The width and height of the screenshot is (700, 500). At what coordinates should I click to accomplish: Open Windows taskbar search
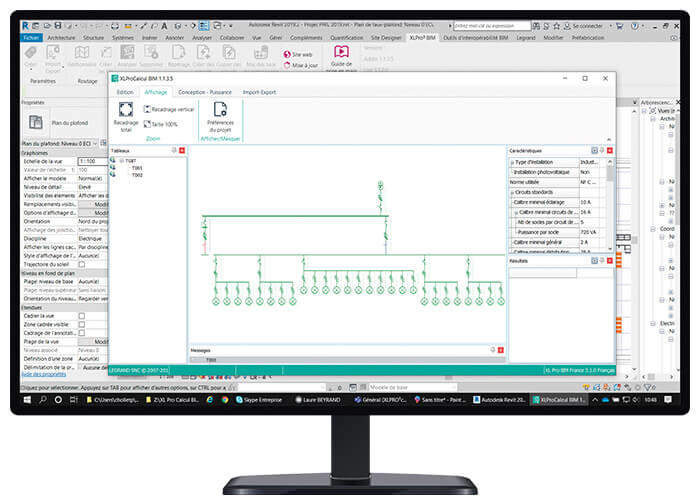pyautogui.click(x=43, y=400)
